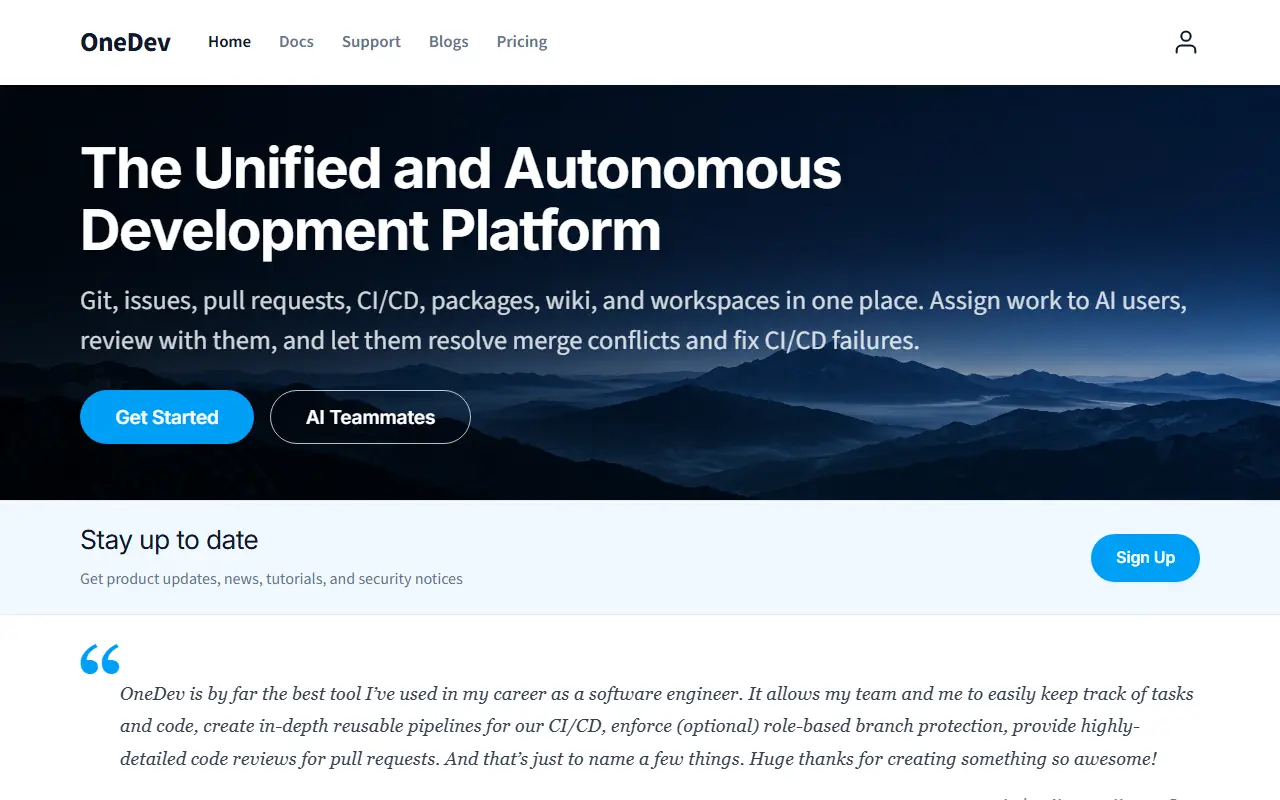The width and height of the screenshot is (1280, 800).
Task: Click the "Get product updates, news, tutorials" text
Action: click(x=271, y=579)
